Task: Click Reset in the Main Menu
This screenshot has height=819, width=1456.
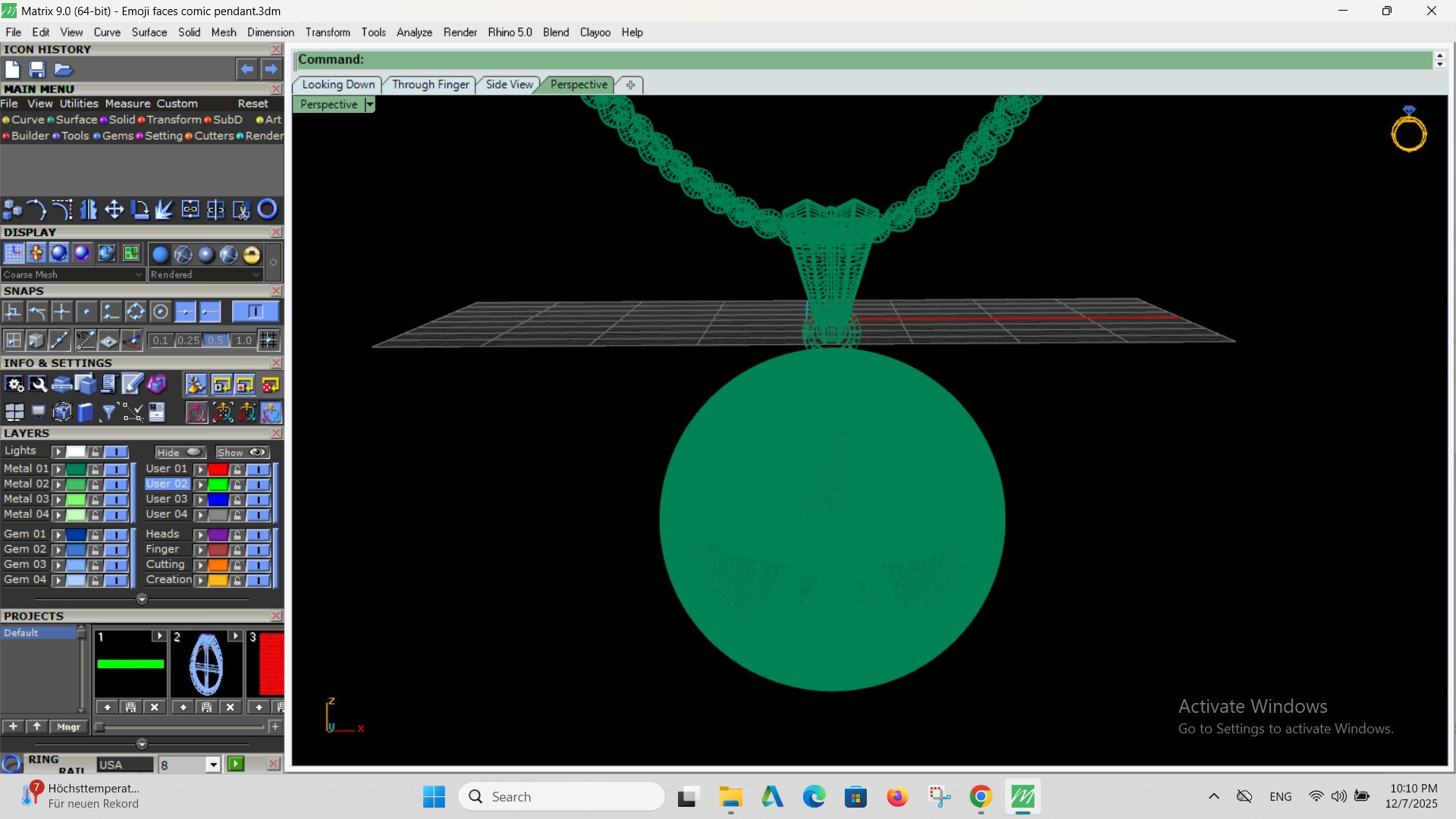Action: point(253,104)
